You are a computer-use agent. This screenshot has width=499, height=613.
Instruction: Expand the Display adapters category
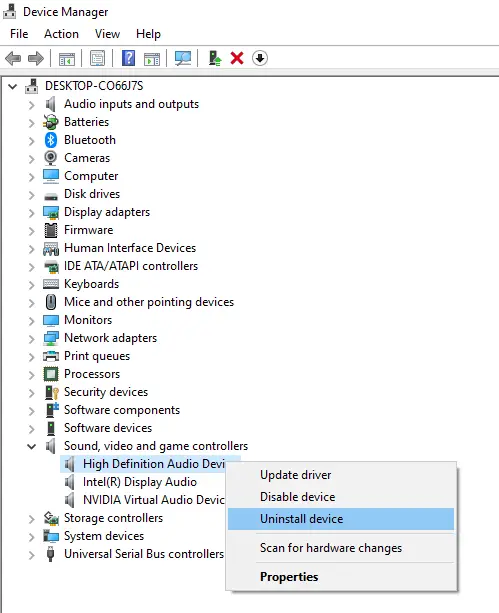(32, 213)
